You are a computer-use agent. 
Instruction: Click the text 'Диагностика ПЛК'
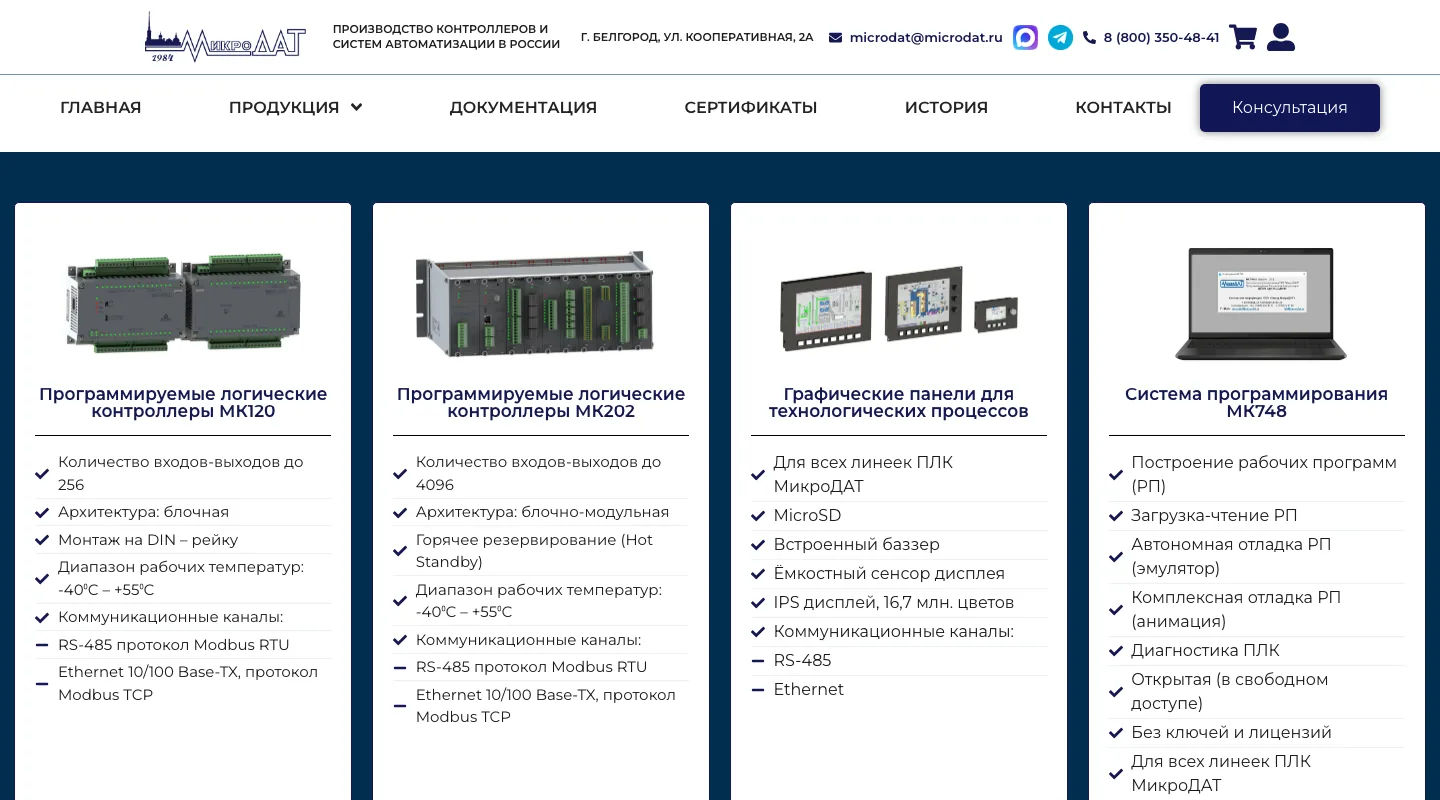(x=1205, y=651)
